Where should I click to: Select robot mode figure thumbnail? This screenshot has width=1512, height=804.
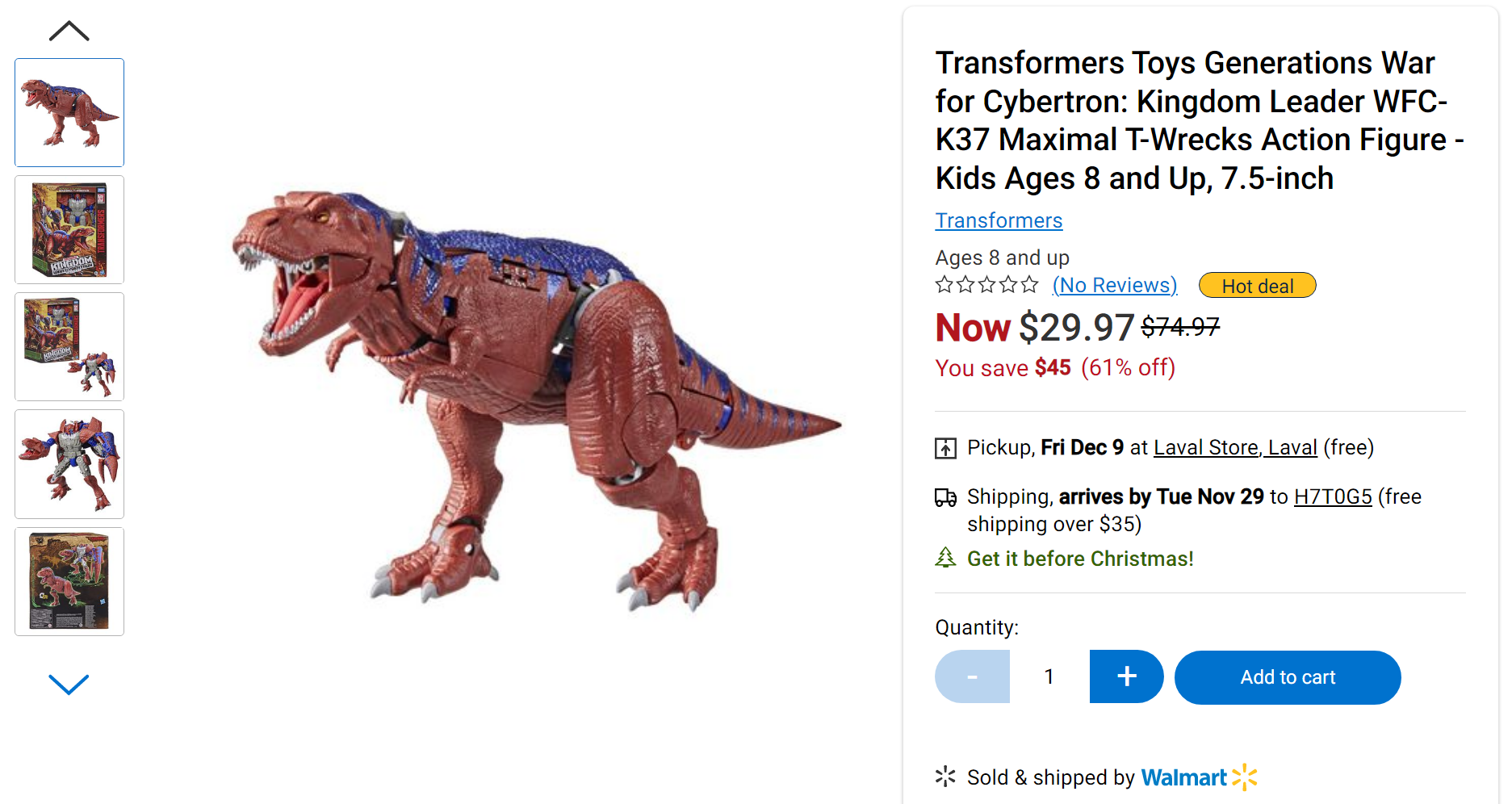69,463
